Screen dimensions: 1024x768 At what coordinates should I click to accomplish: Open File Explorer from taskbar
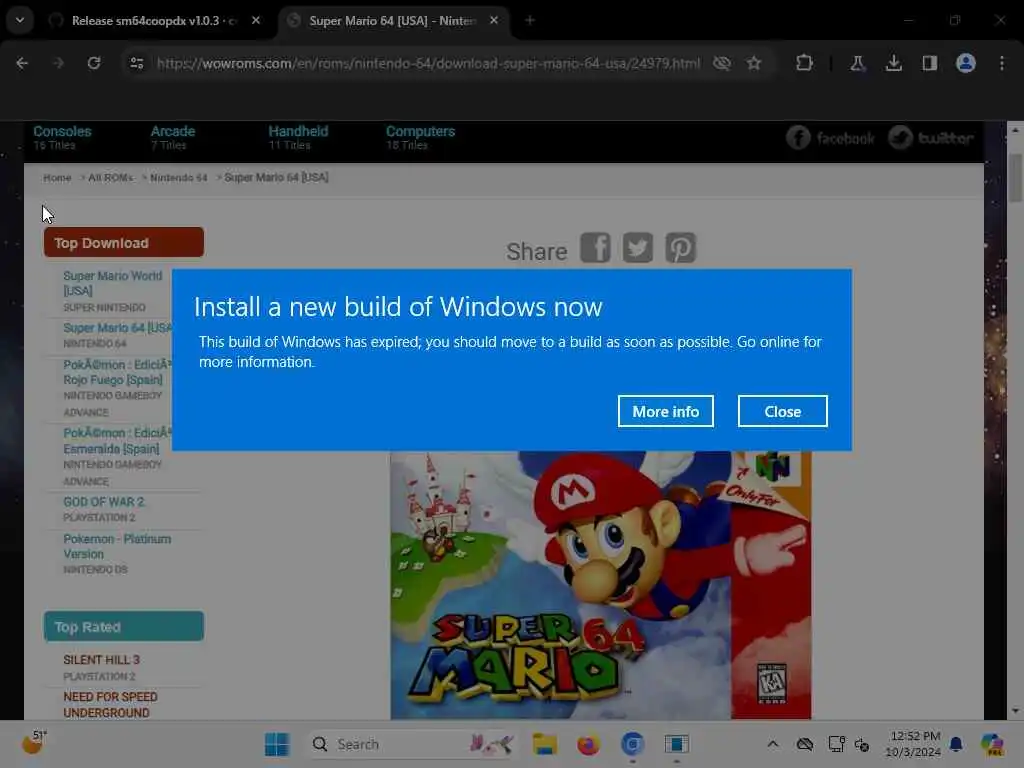pos(544,744)
